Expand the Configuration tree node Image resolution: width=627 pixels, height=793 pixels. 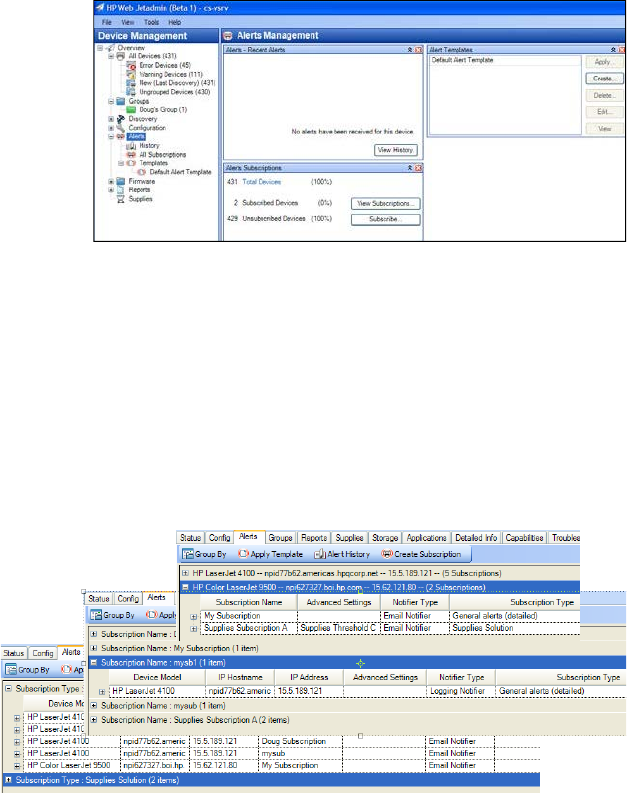coord(111,128)
